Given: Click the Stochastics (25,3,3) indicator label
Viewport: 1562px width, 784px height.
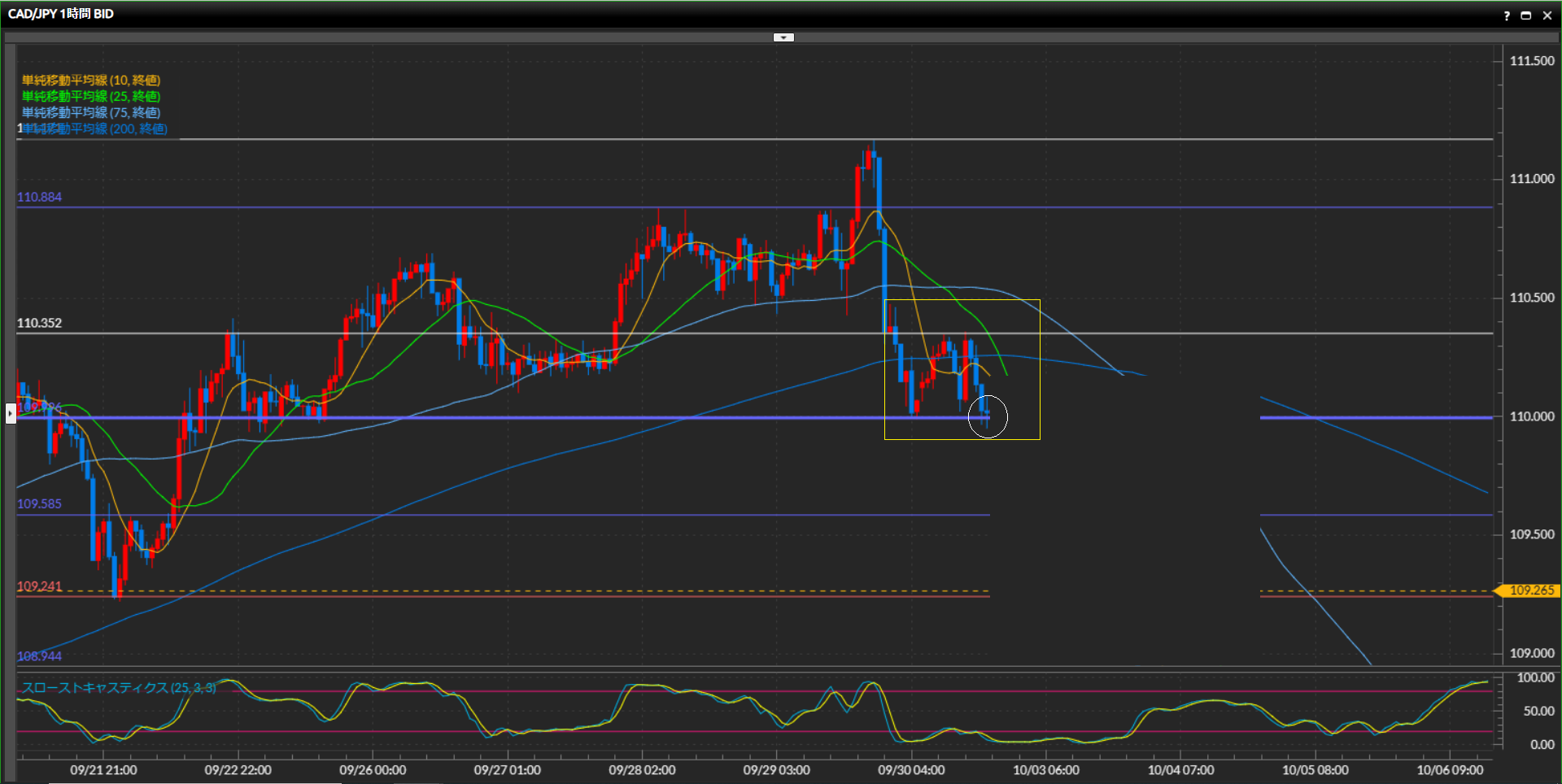Looking at the screenshot, I should pyautogui.click(x=119, y=688).
